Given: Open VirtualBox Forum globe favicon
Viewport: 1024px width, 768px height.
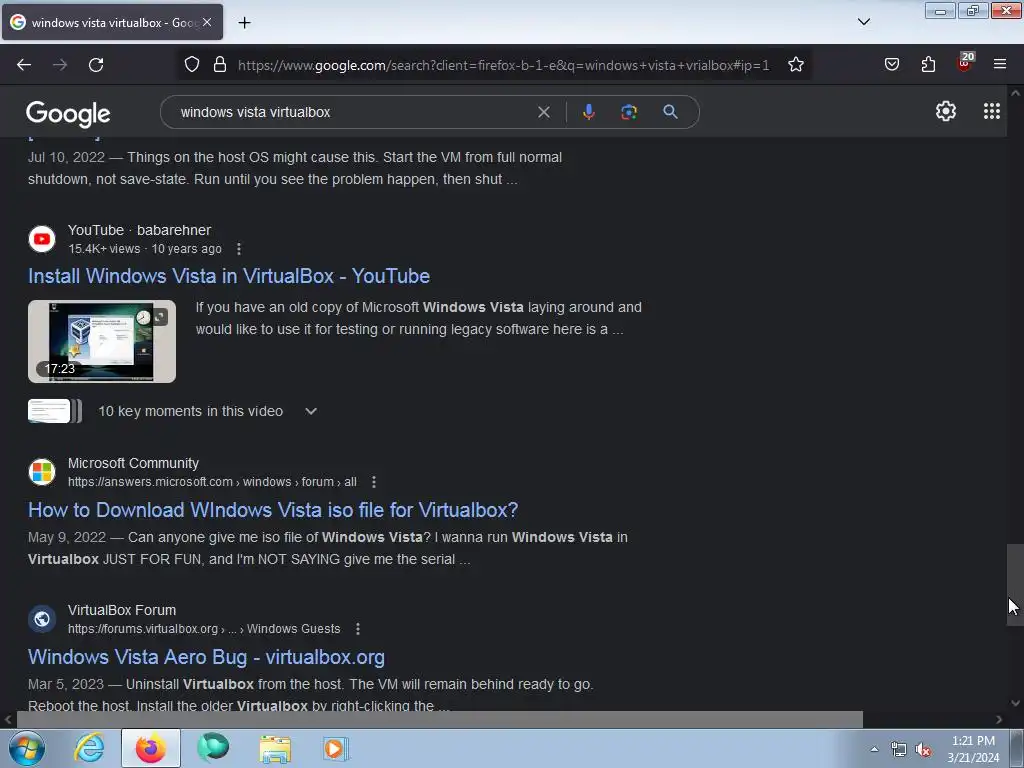Looking at the screenshot, I should pos(42,618).
